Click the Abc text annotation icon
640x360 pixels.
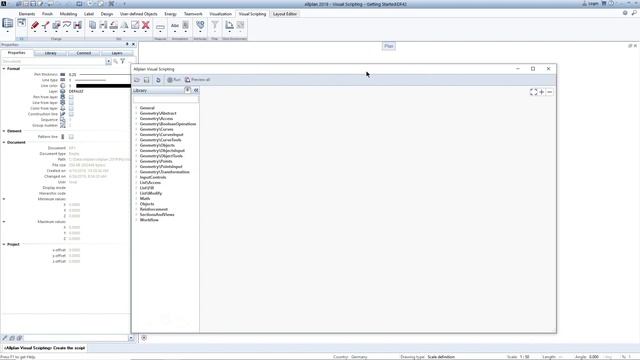pos(175,25)
